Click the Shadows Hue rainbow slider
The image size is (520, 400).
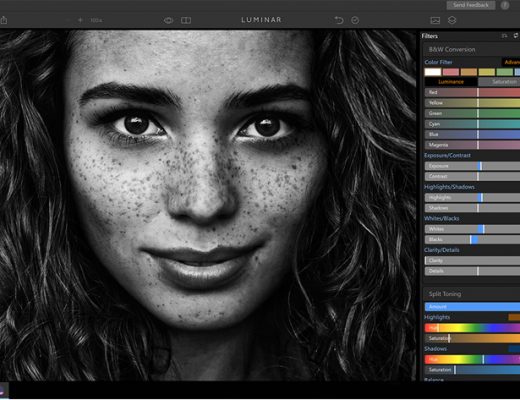click(x=472, y=360)
